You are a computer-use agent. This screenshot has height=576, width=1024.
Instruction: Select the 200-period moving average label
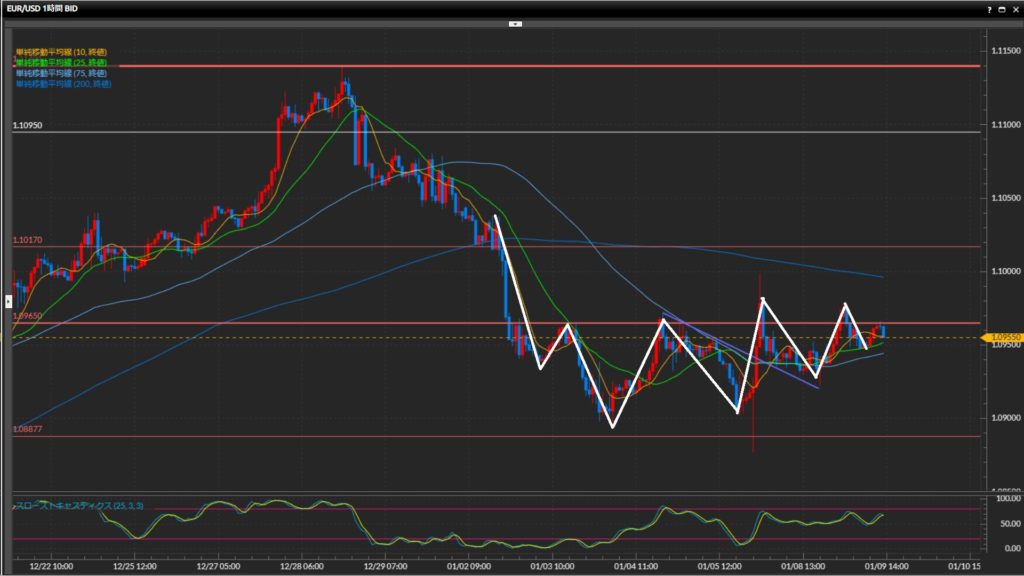(x=62, y=84)
